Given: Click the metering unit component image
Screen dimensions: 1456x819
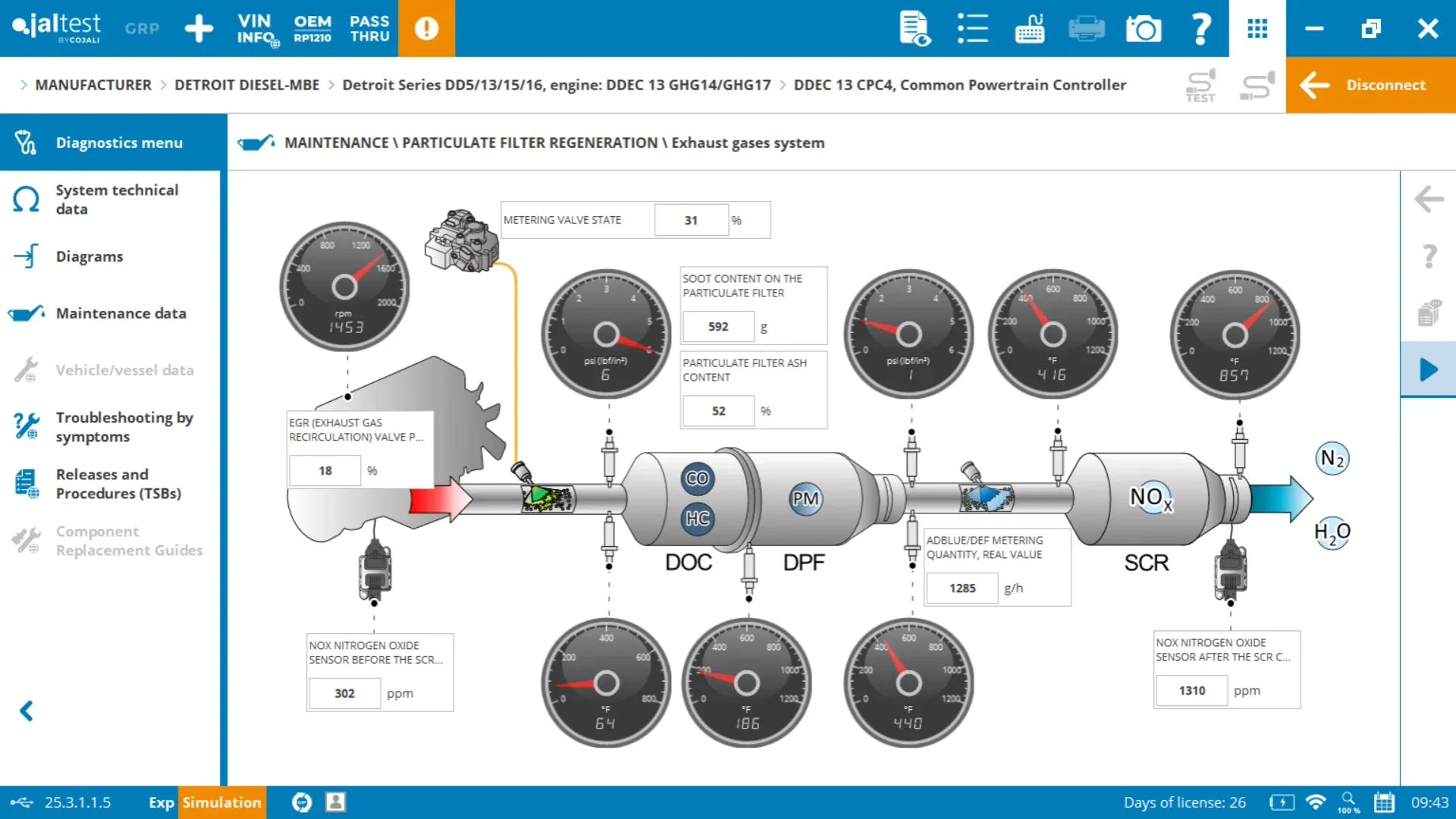Looking at the screenshot, I should tap(462, 241).
